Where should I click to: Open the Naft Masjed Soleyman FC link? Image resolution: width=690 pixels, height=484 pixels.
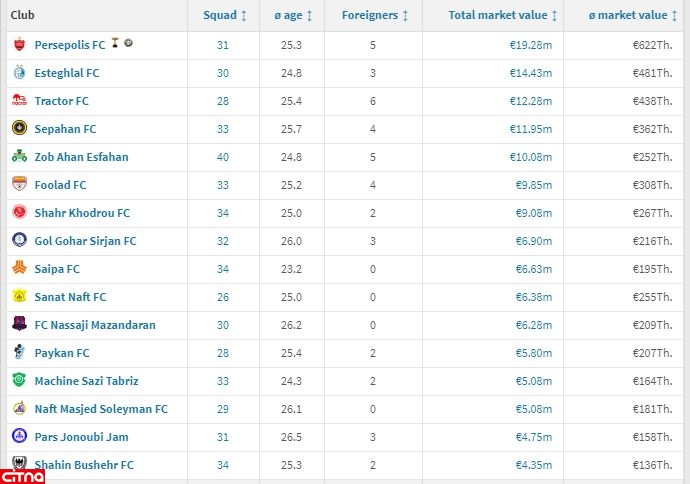click(101, 409)
